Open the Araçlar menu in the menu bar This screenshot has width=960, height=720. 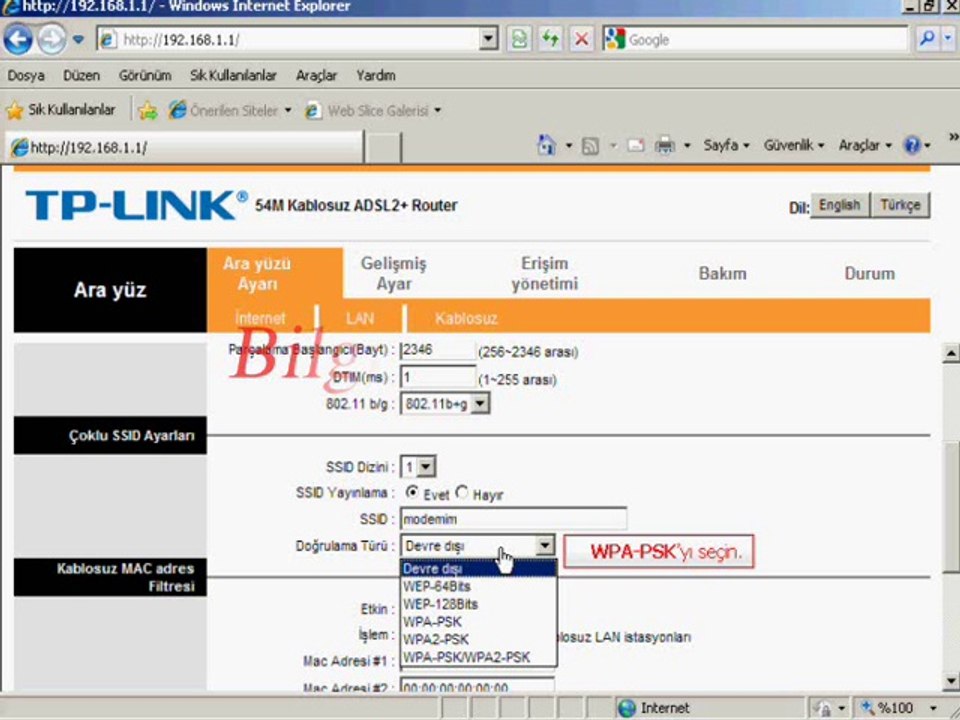(317, 75)
